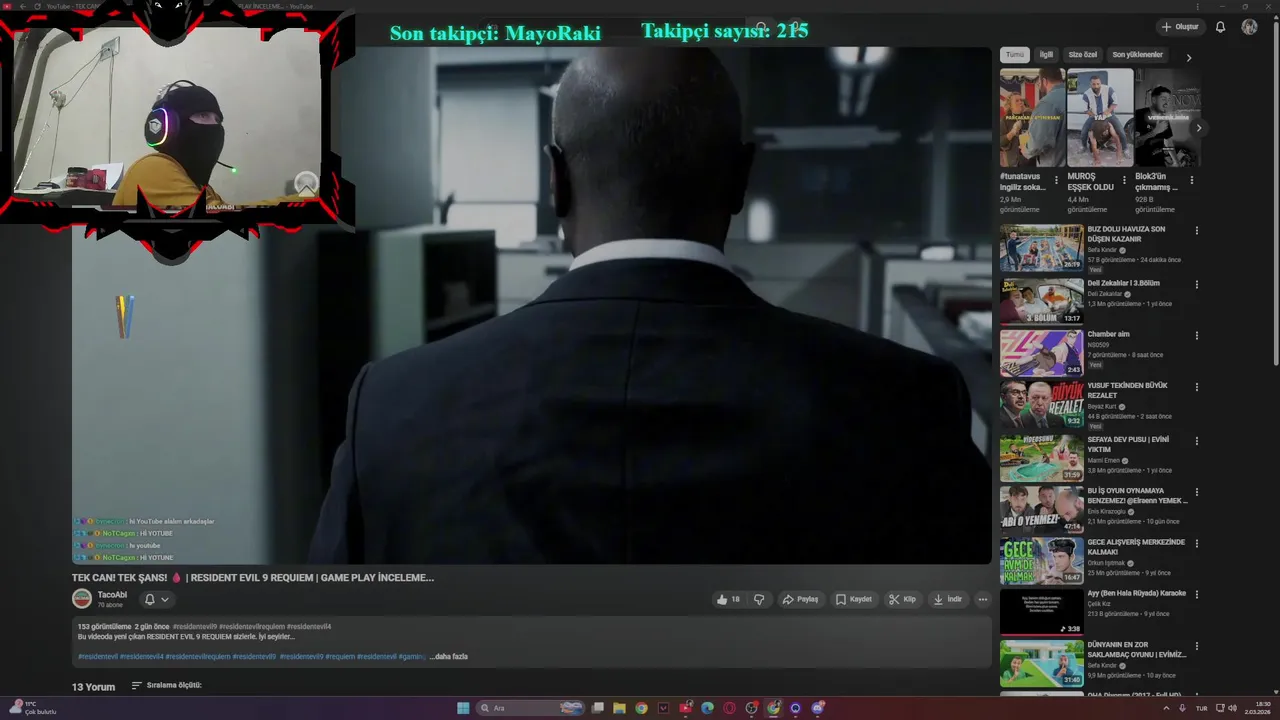The height and width of the screenshot is (720, 1280).
Task: Select the Size özel filter chip
Action: coord(1082,55)
